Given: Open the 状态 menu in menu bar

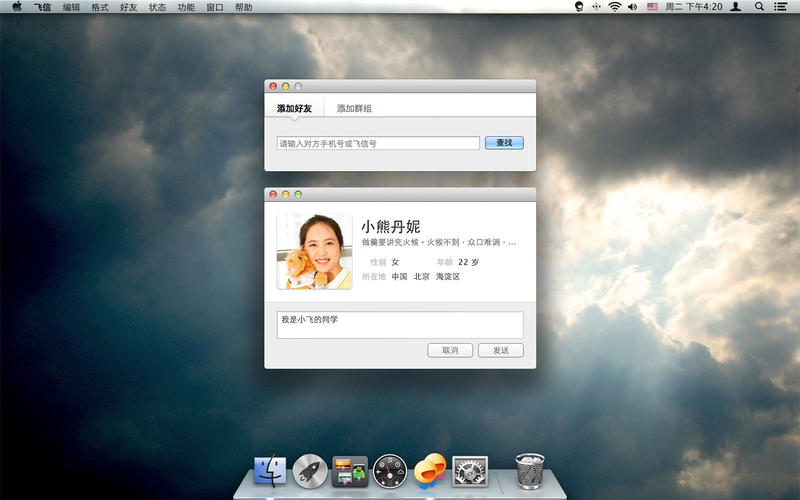Looking at the screenshot, I should pos(158,6).
